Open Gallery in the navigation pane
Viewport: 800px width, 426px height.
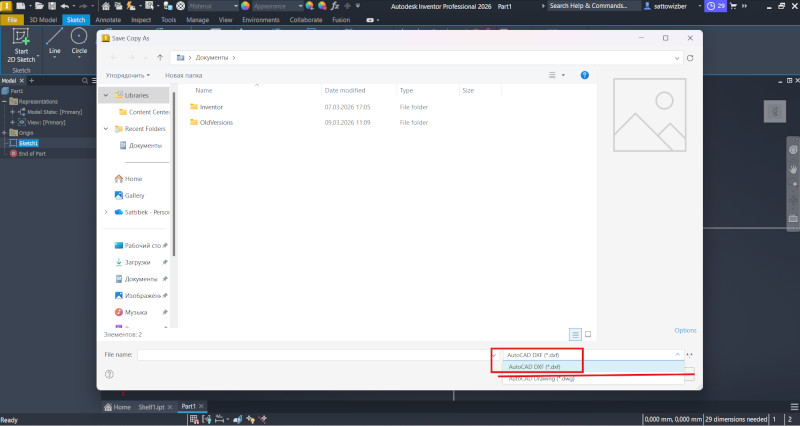(x=134, y=195)
